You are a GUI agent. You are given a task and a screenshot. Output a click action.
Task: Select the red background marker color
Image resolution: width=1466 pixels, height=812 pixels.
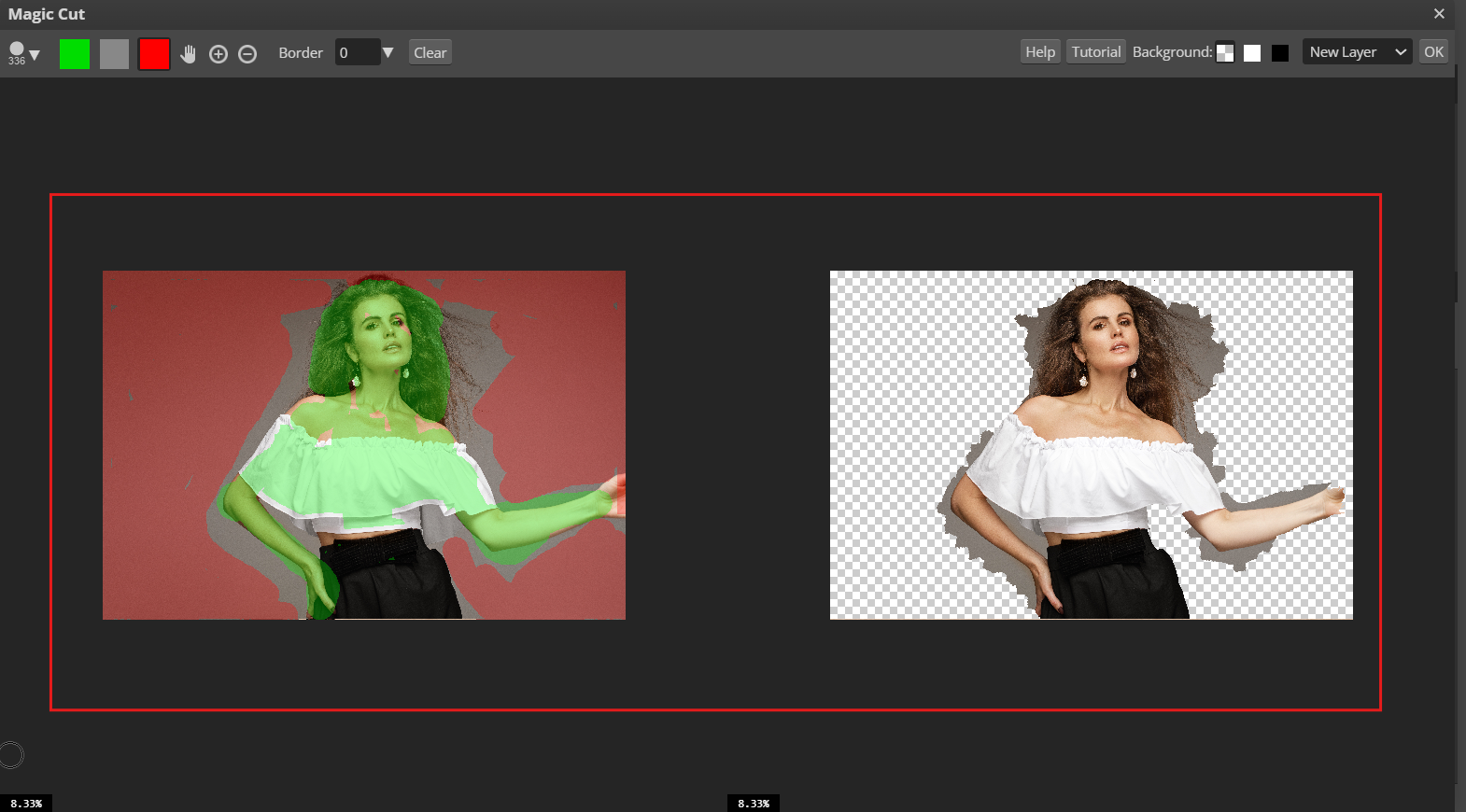pyautogui.click(x=154, y=54)
